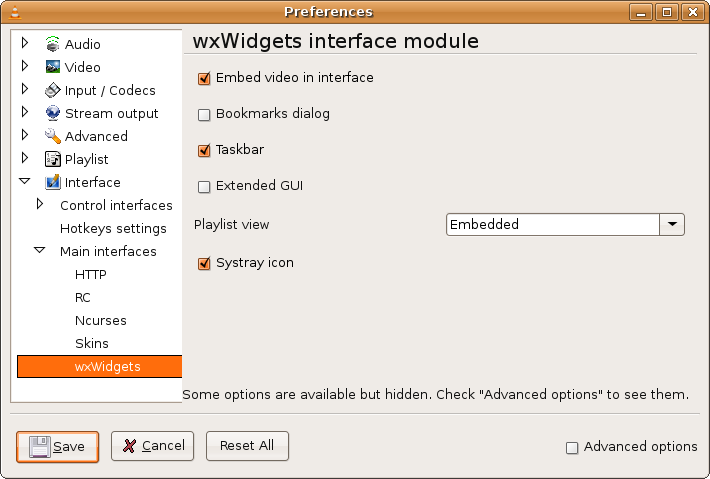This screenshot has width=710, height=479.
Task: Select Skins in the interface tree
Action: point(92,343)
